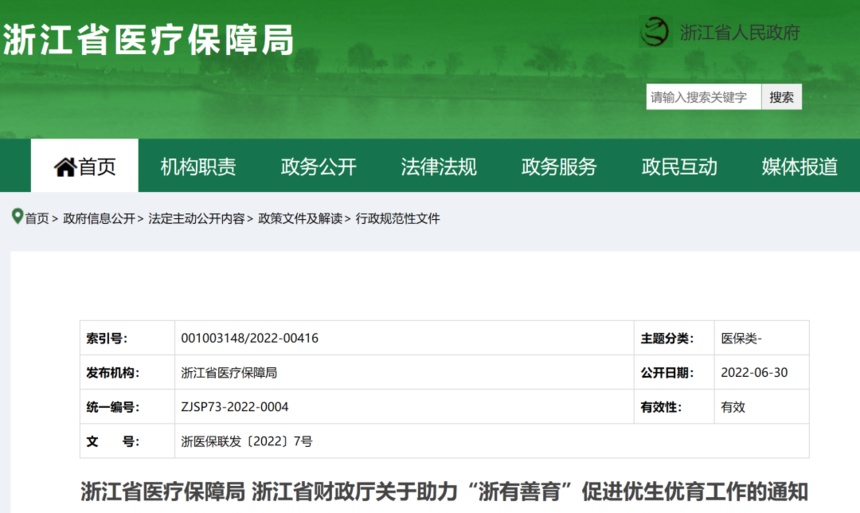Focus the 请输入搜索关键字 search field
The image size is (860, 513).
pyautogui.click(x=703, y=97)
